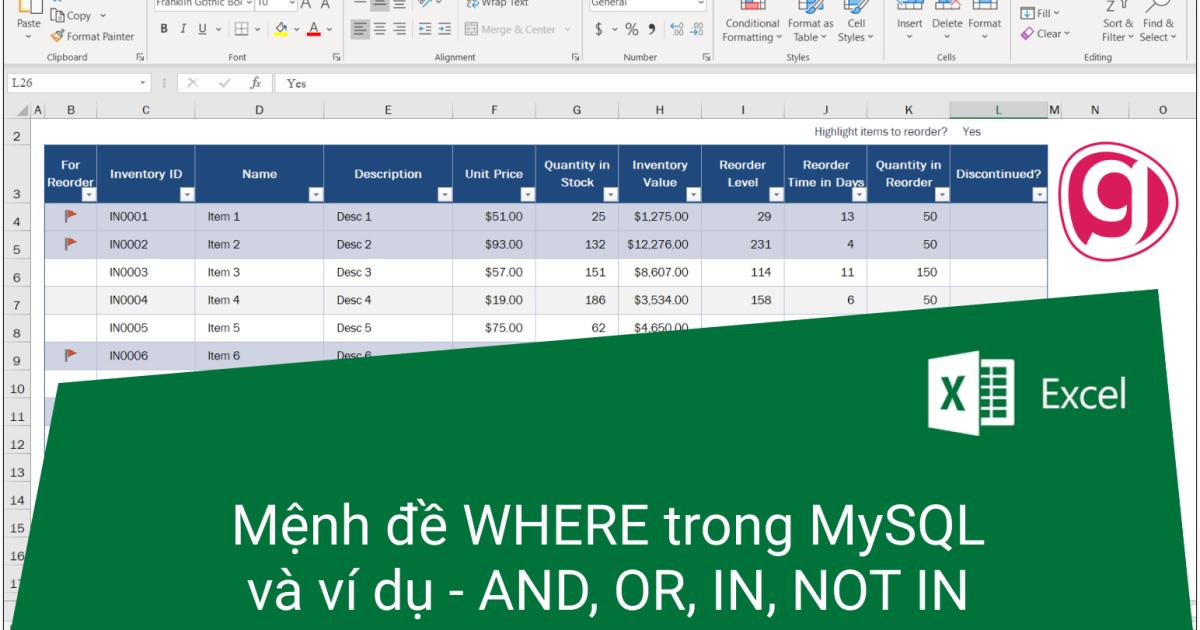Screen dimensions: 1200x630
Task: Expand the Fill Color dropdown arrow
Action: pyautogui.click(x=296, y=29)
